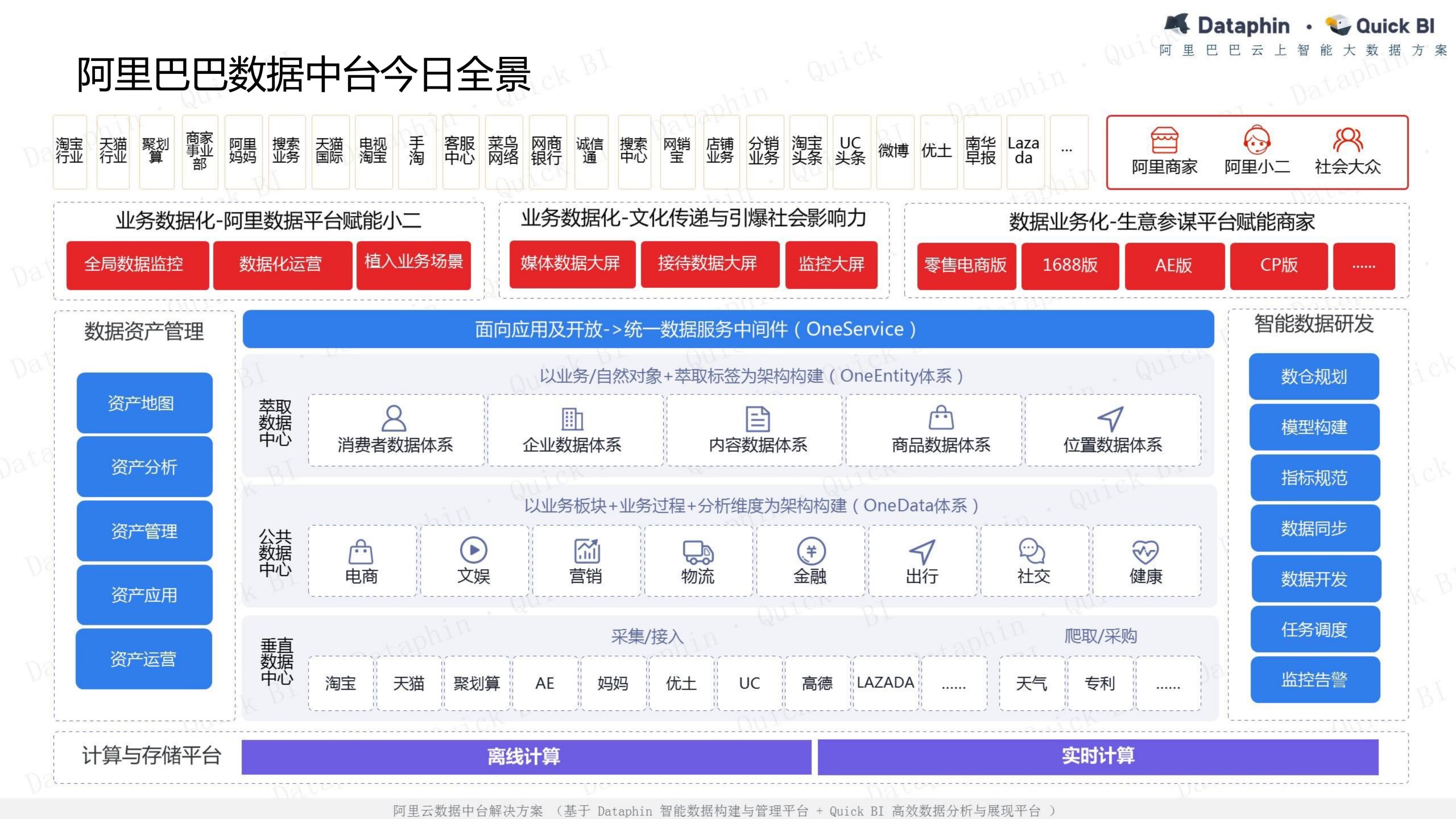Click the 全局数据监控 red button
This screenshot has height=819, width=1456.
point(137,265)
